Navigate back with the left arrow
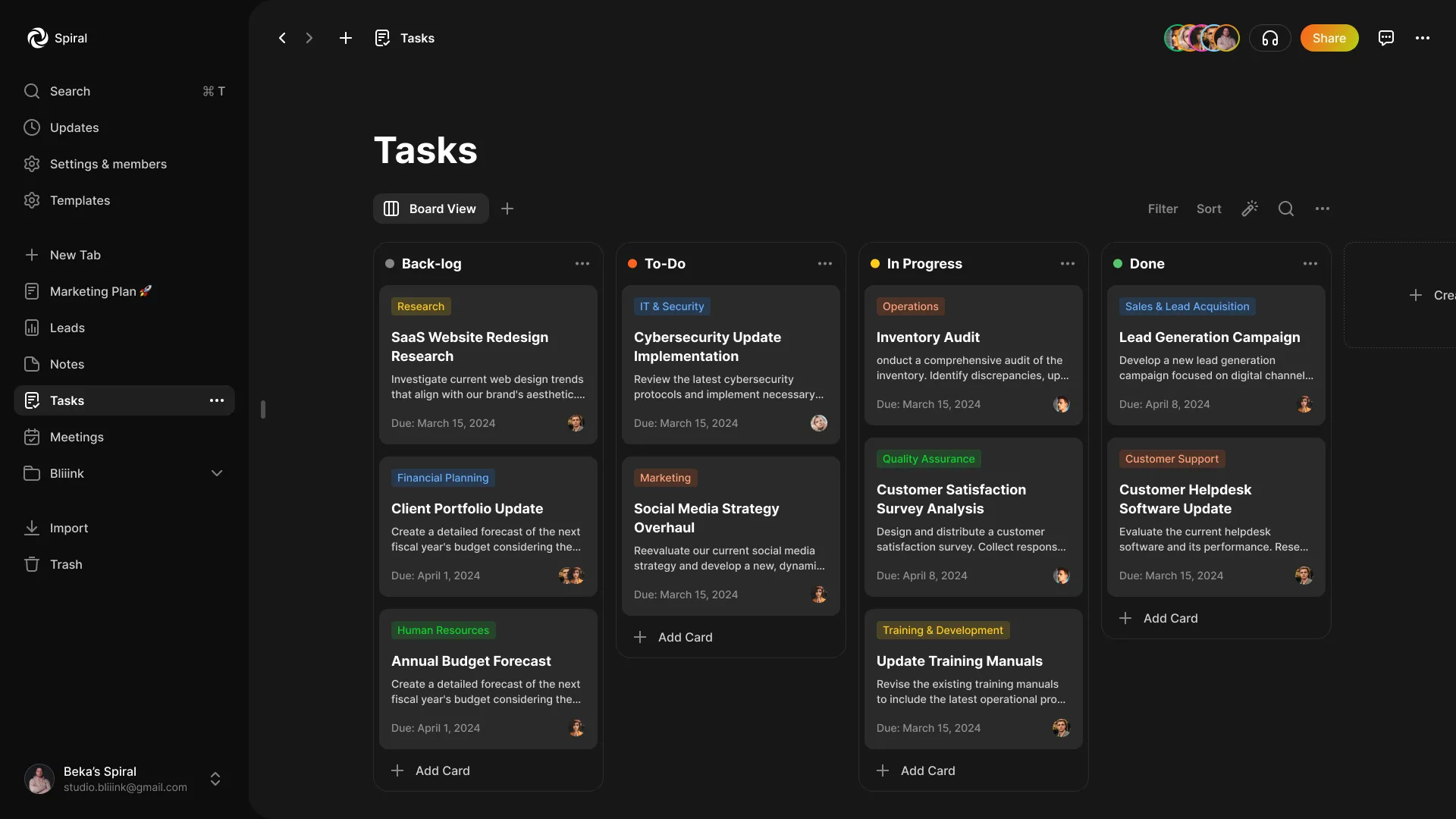Viewport: 1456px width, 819px height. pyautogui.click(x=282, y=38)
